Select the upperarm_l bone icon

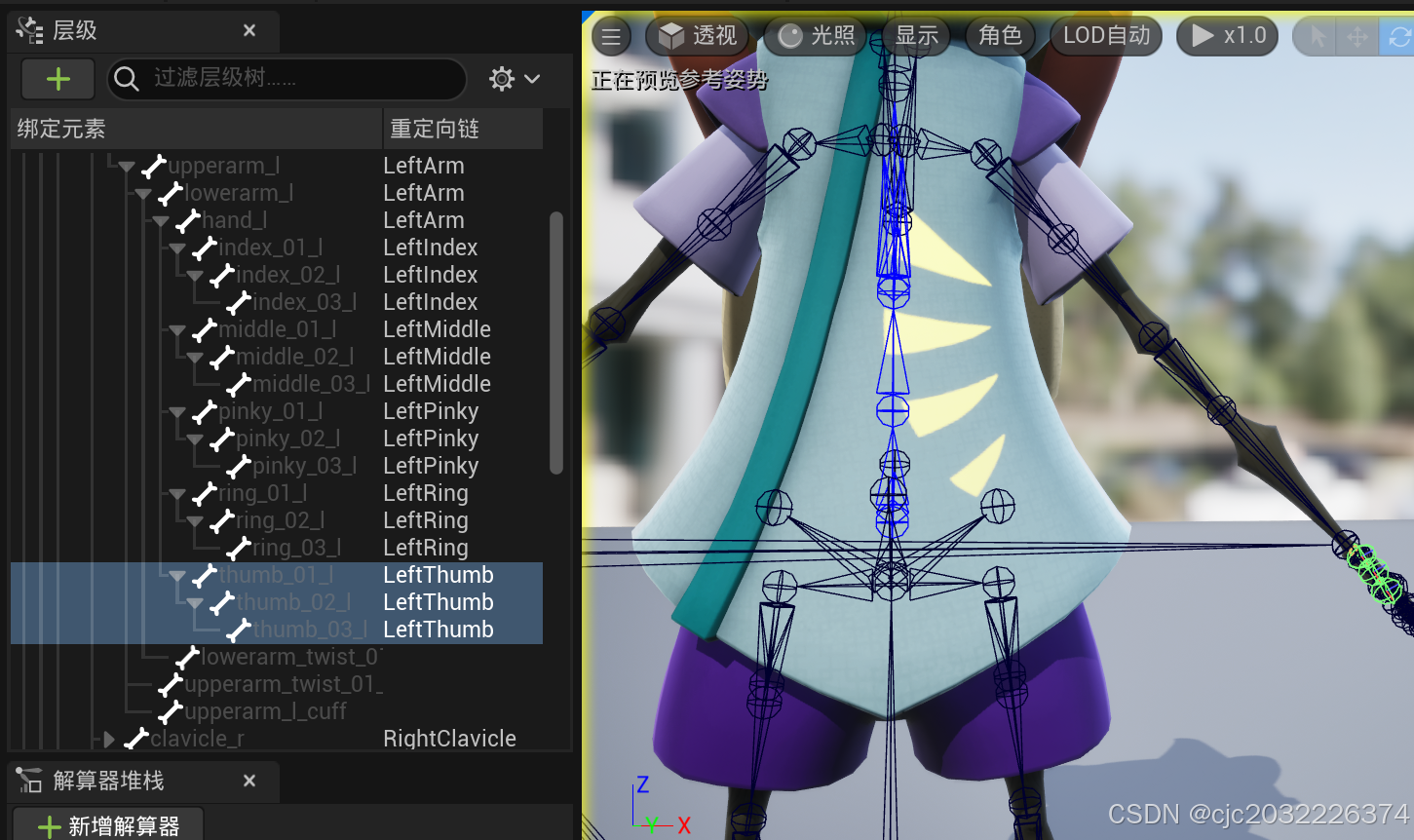[153, 167]
